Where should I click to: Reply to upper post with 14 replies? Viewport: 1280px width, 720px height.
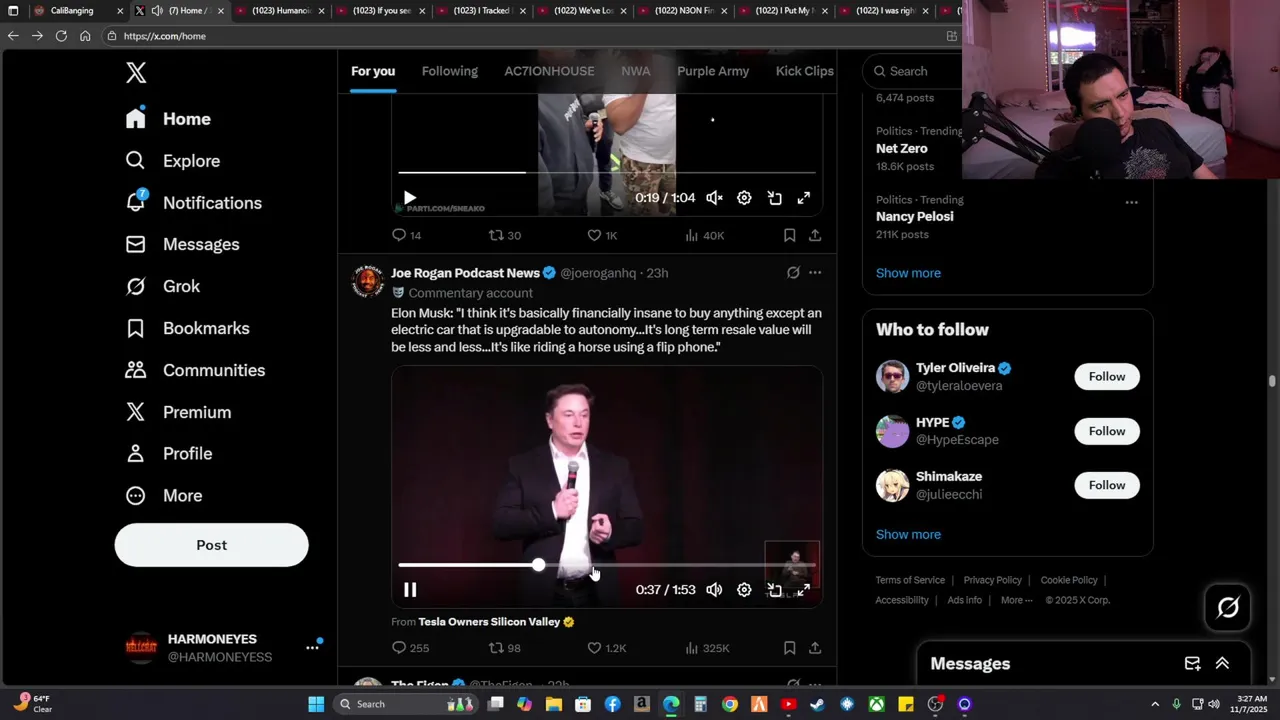point(406,235)
